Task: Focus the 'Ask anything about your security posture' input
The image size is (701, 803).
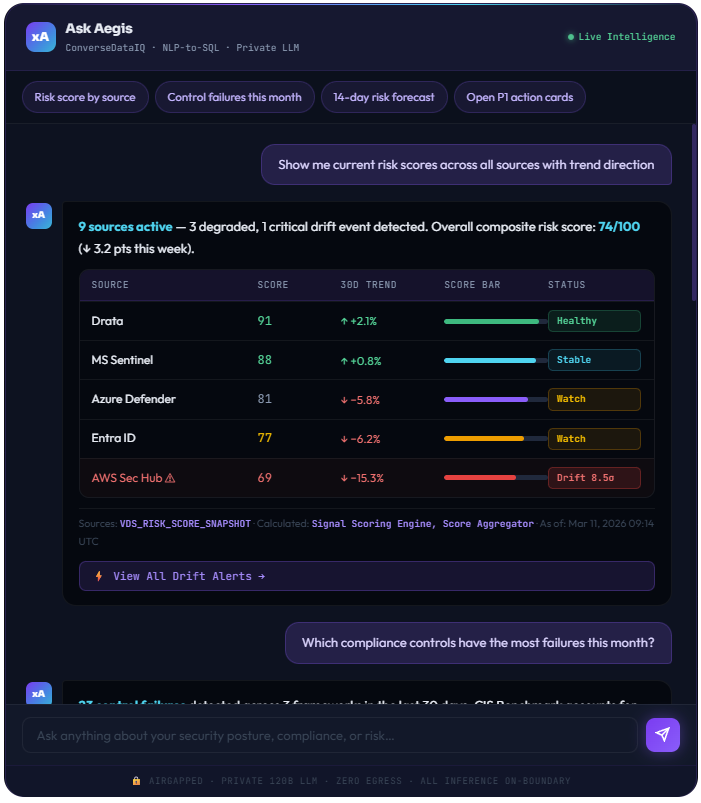Action: tap(330, 735)
